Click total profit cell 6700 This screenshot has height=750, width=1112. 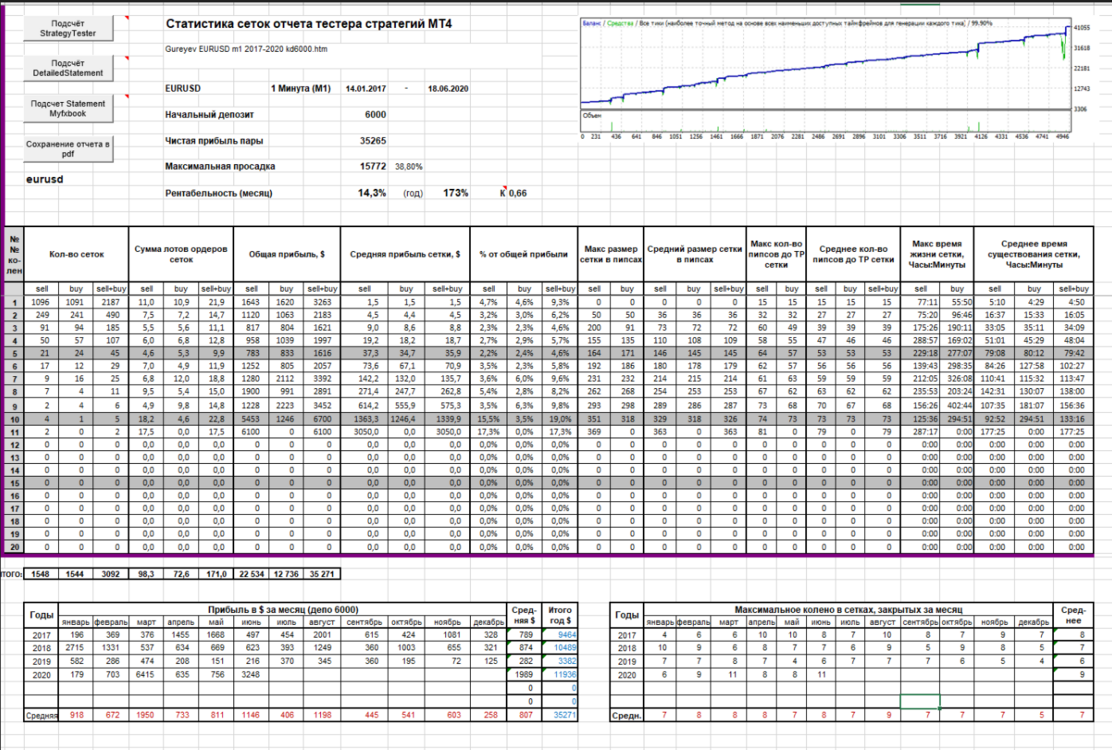coord(322,419)
